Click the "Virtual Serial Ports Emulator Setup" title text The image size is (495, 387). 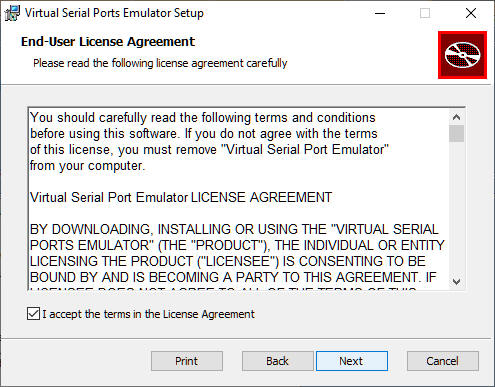coord(114,13)
